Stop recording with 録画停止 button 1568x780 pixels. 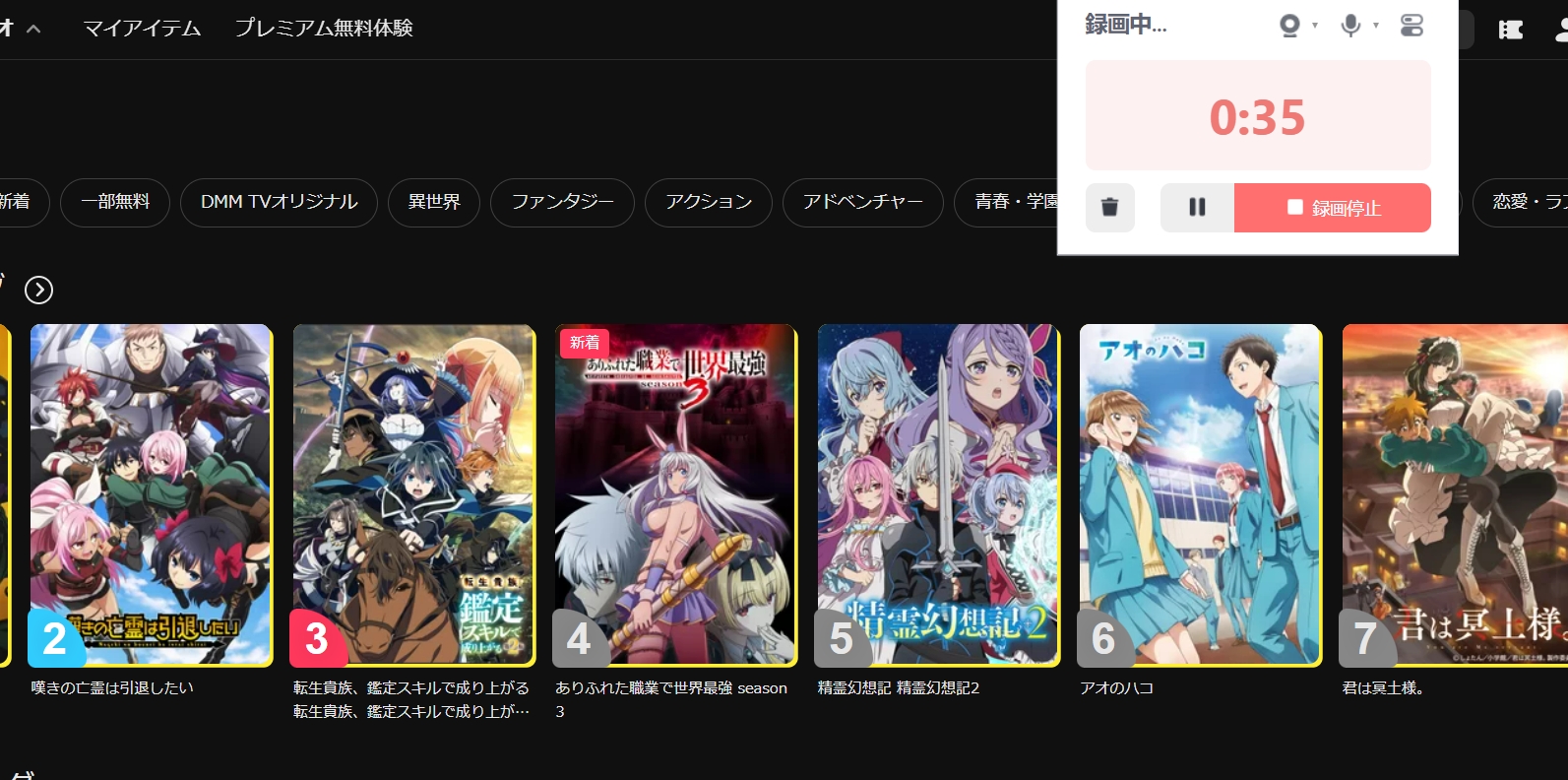1333,208
